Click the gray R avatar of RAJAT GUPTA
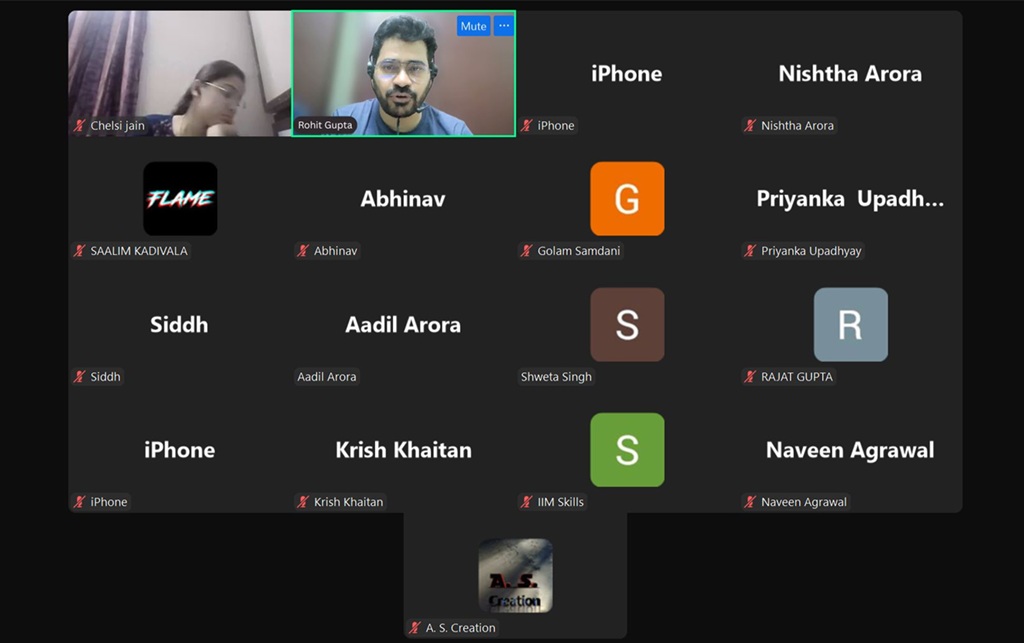 [x=850, y=324]
